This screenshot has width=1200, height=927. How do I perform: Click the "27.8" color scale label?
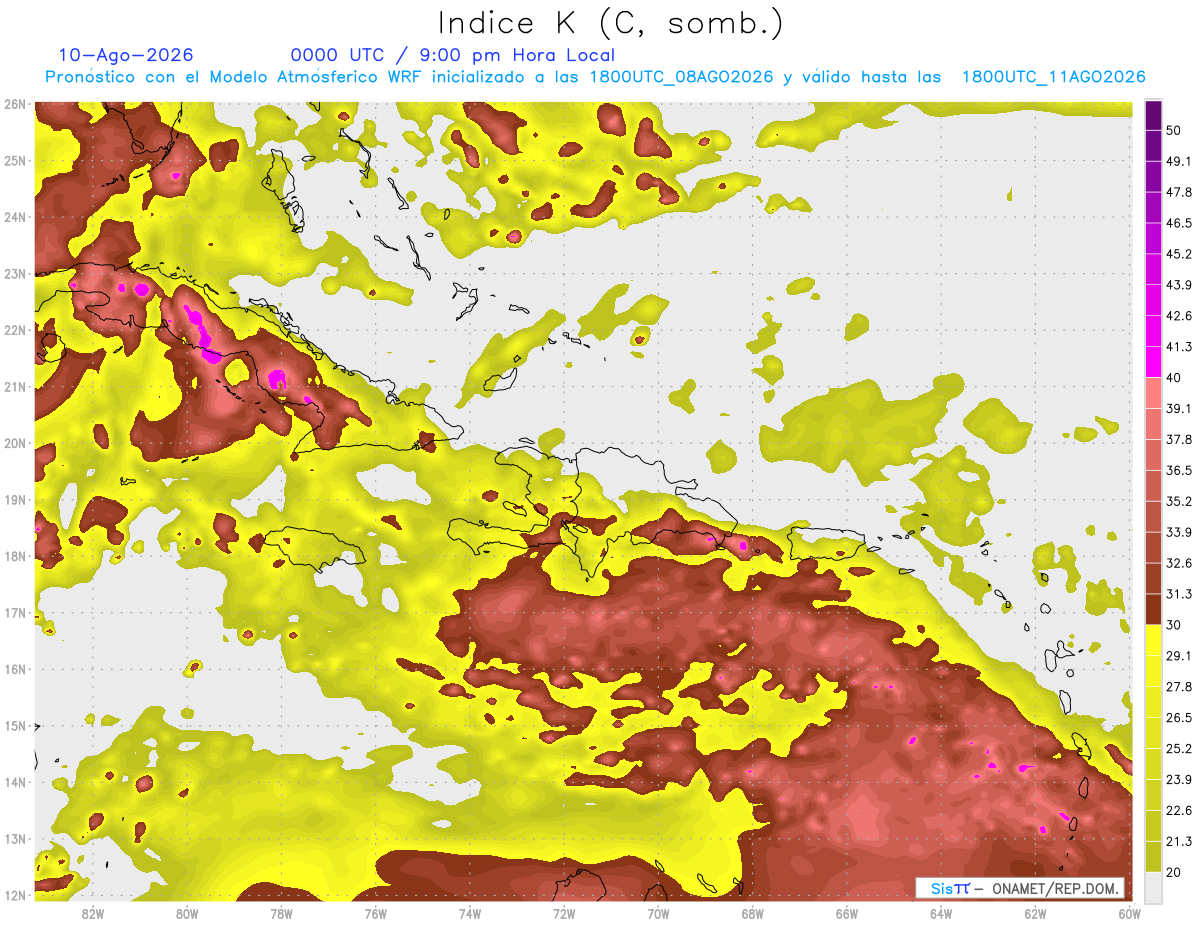coord(1178,687)
